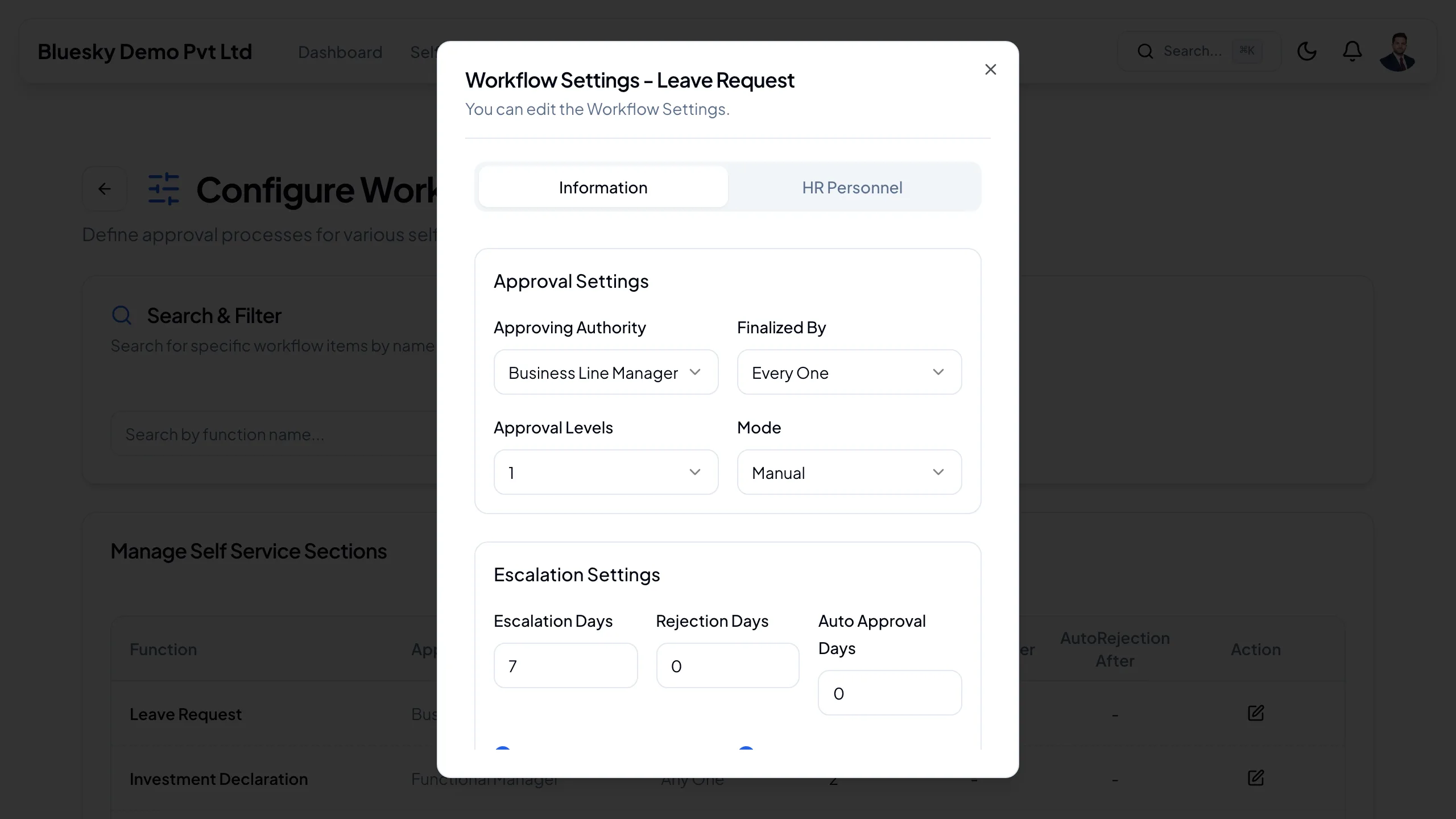The height and width of the screenshot is (819, 1456).
Task: Click the Action column header
Action: pyautogui.click(x=1255, y=649)
